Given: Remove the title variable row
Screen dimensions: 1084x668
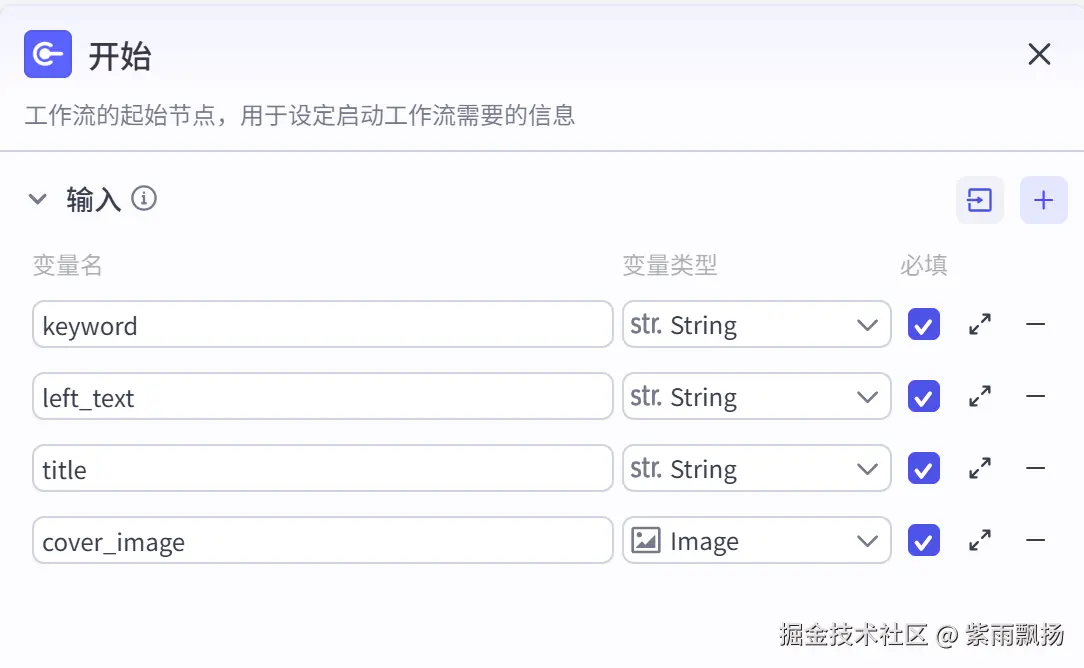Looking at the screenshot, I should click(1035, 469).
